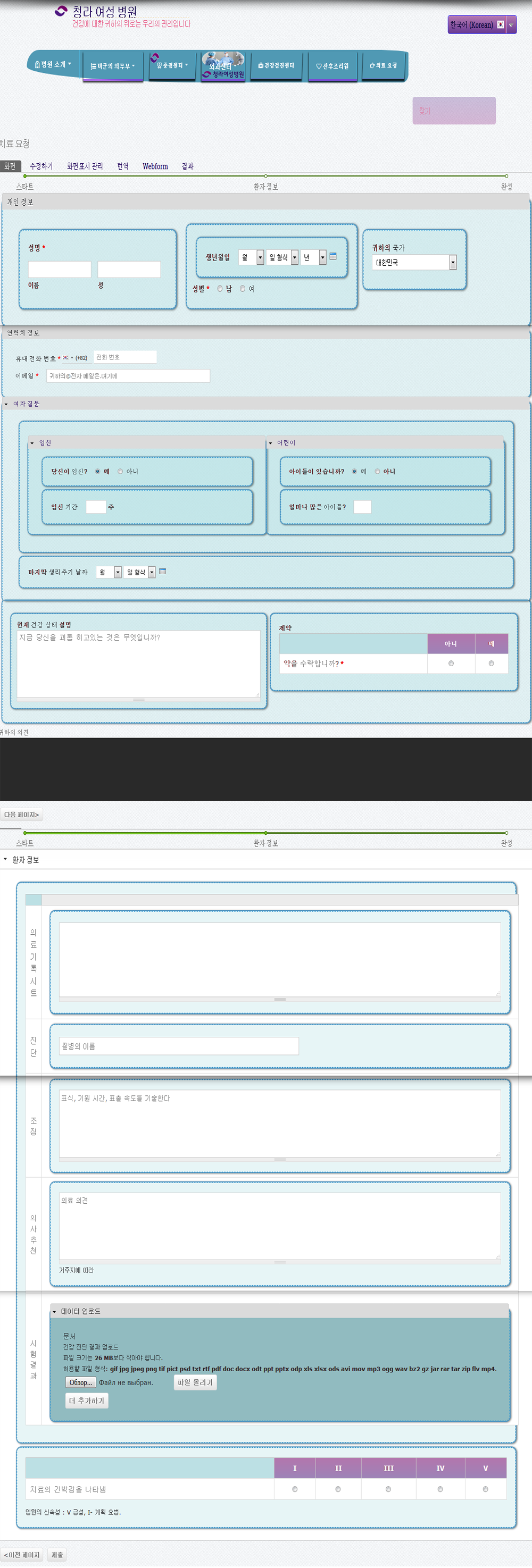Select 예 for 아이들이 있습니까 question
The height and width of the screenshot is (1568, 532).
[354, 471]
